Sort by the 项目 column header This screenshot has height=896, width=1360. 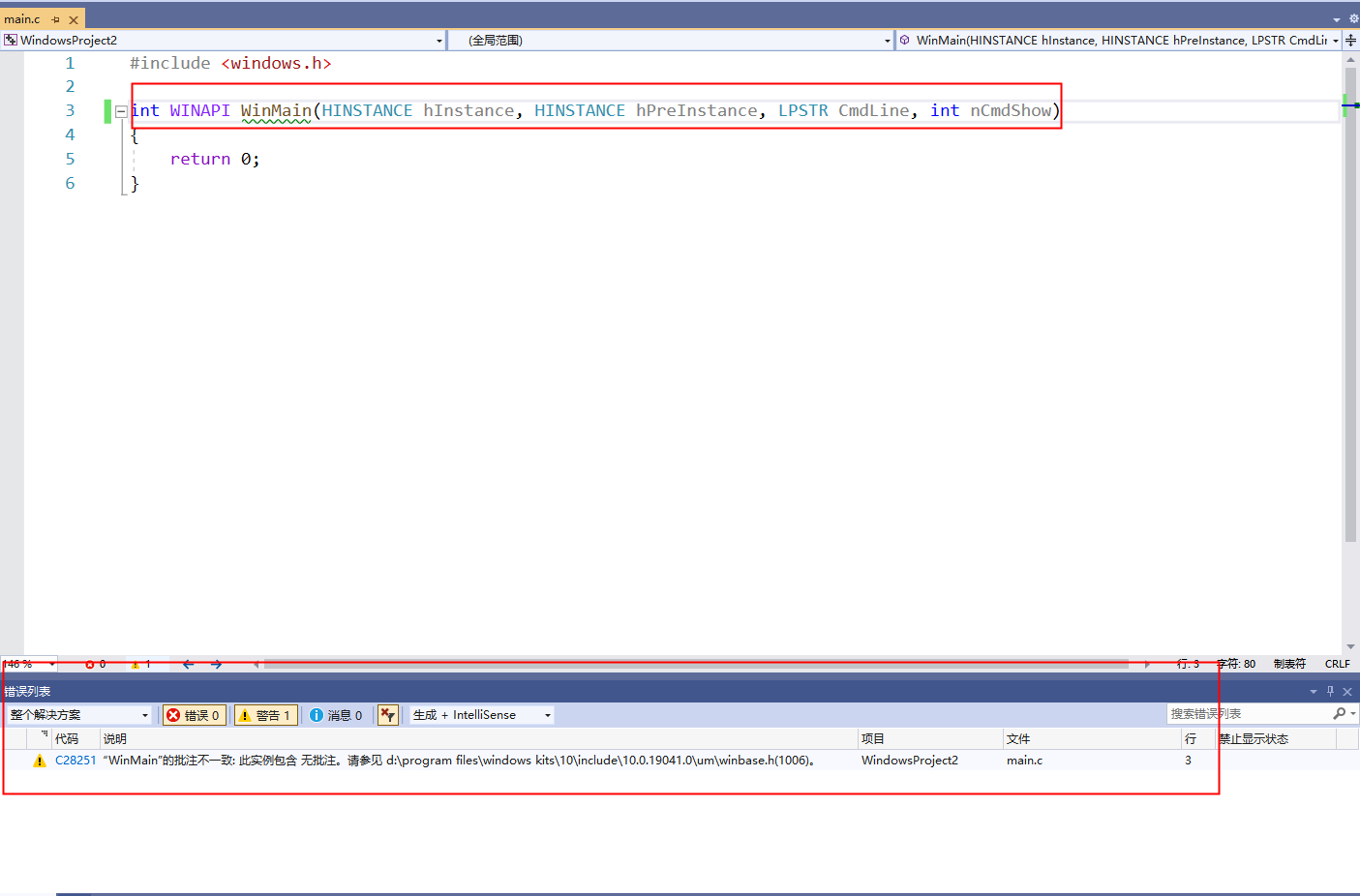pyautogui.click(x=930, y=739)
